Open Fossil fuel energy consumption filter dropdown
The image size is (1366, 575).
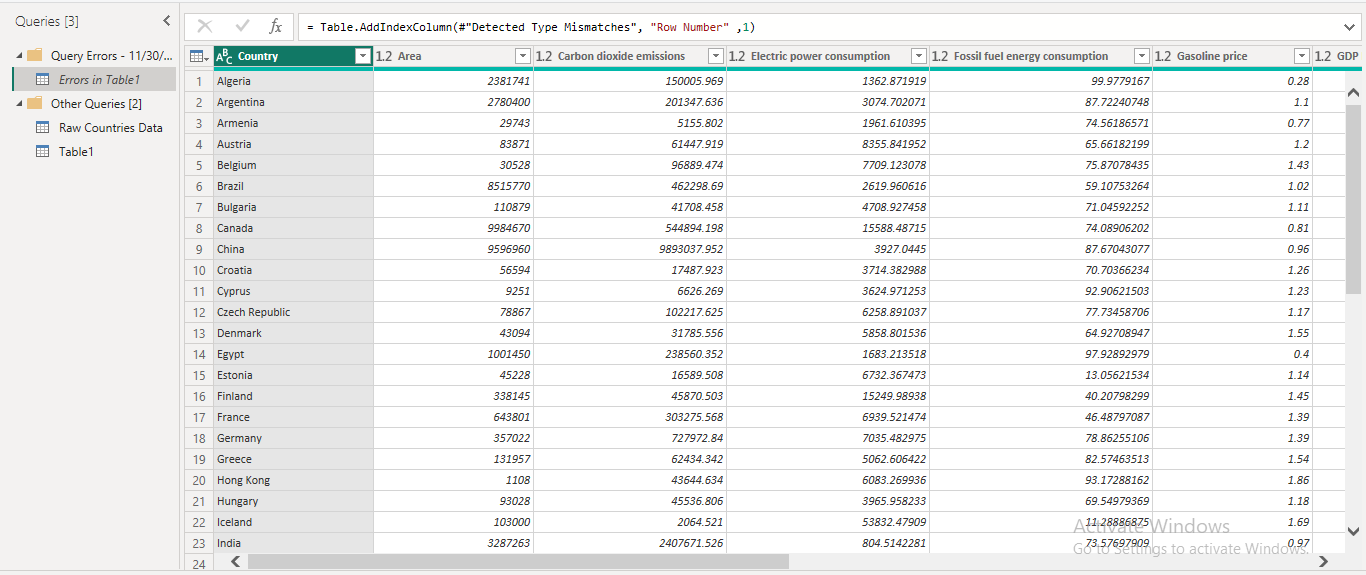pyautogui.click(x=1141, y=57)
